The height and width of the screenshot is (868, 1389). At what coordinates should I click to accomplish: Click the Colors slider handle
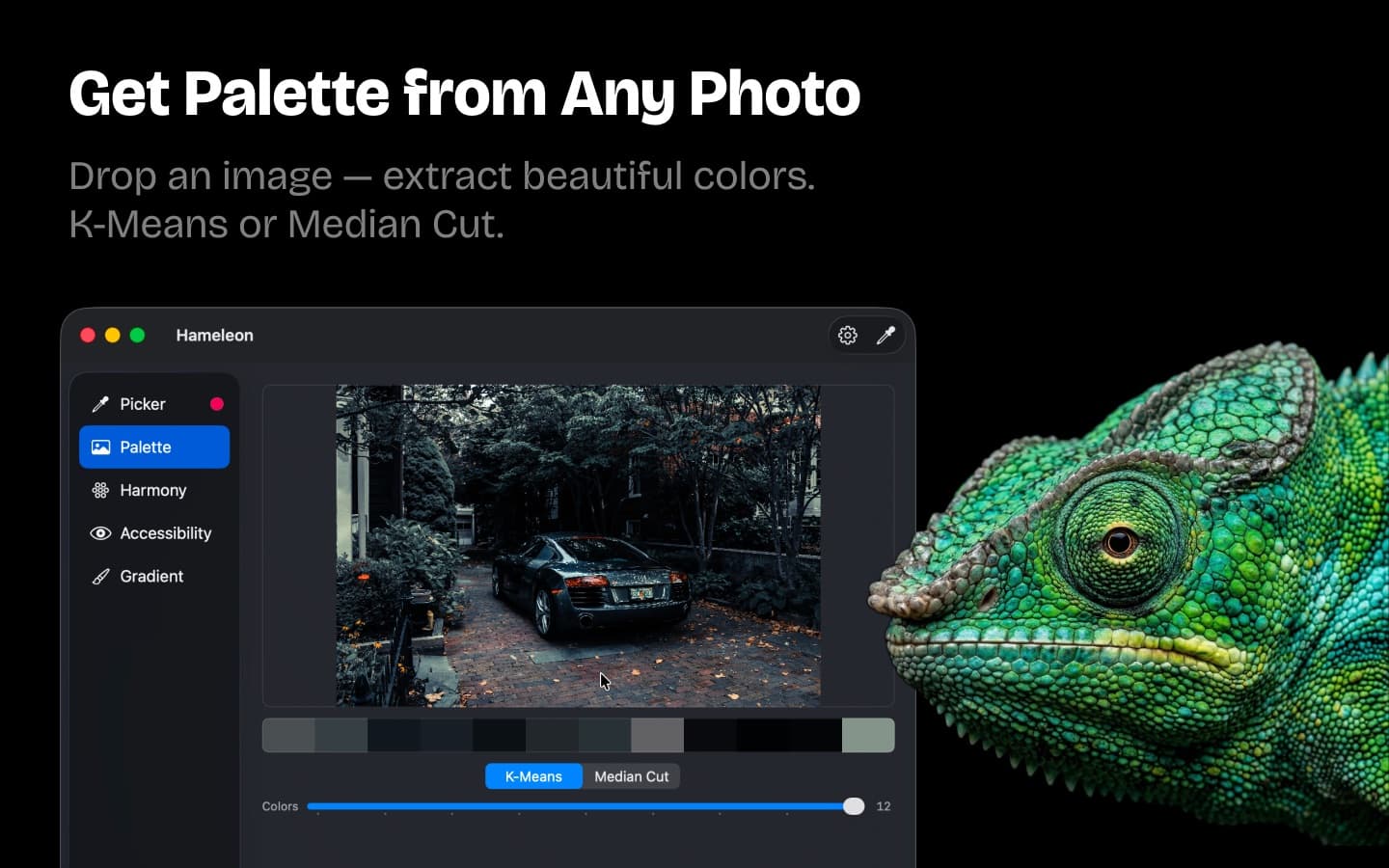[854, 806]
